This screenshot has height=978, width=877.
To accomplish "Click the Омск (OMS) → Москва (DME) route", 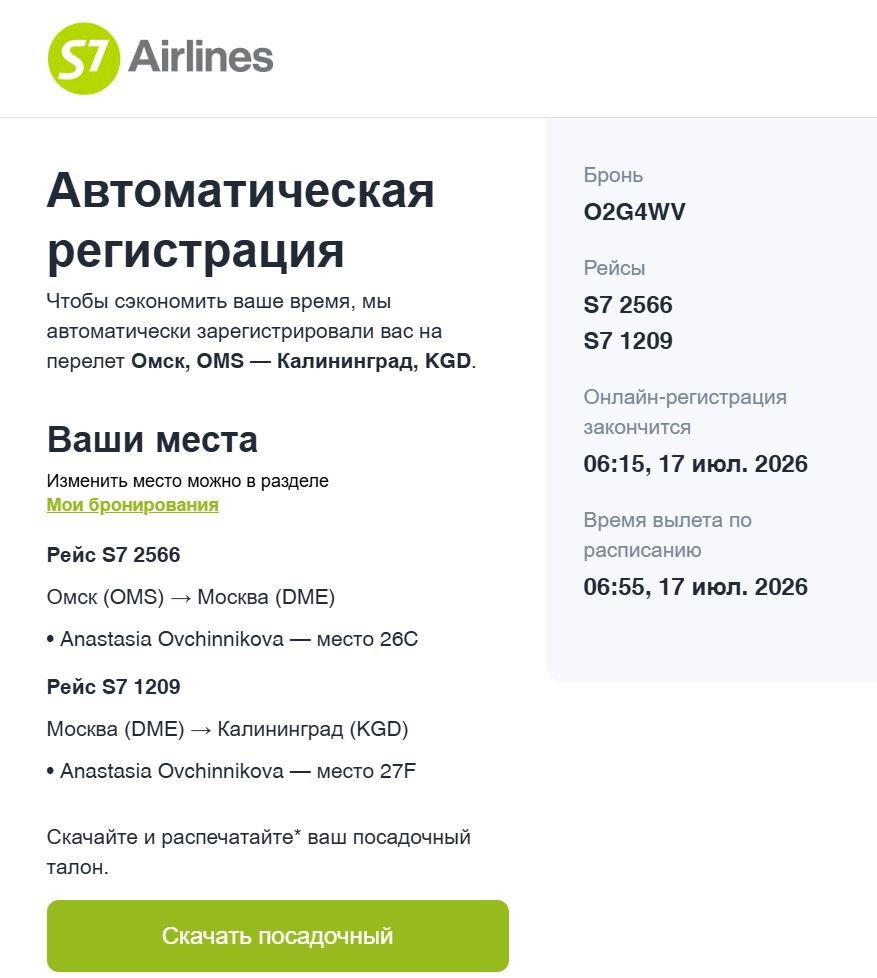I will pyautogui.click(x=191, y=597).
